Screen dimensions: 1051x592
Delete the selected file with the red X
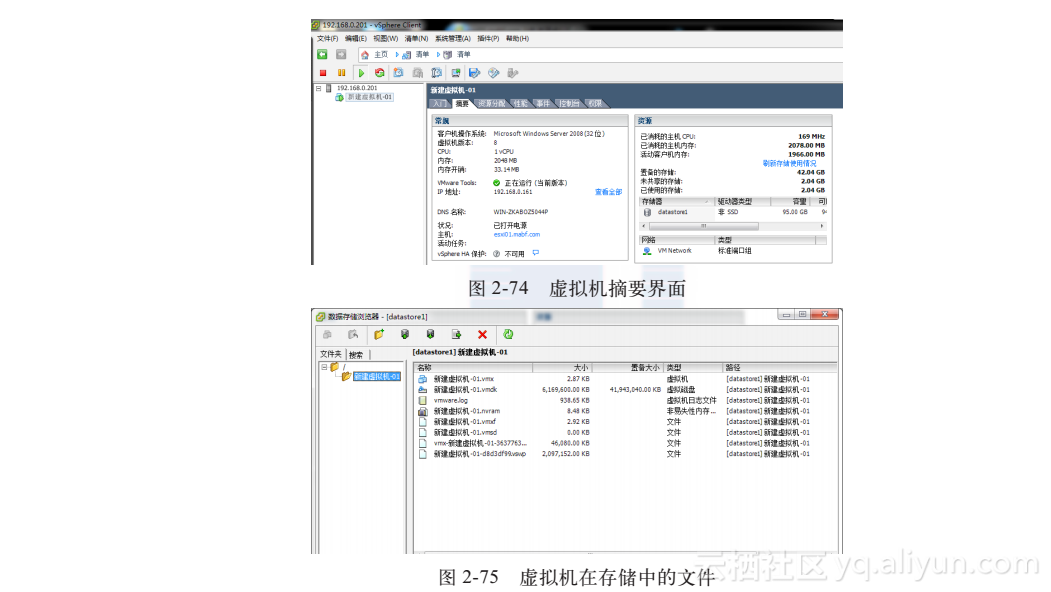pos(481,334)
